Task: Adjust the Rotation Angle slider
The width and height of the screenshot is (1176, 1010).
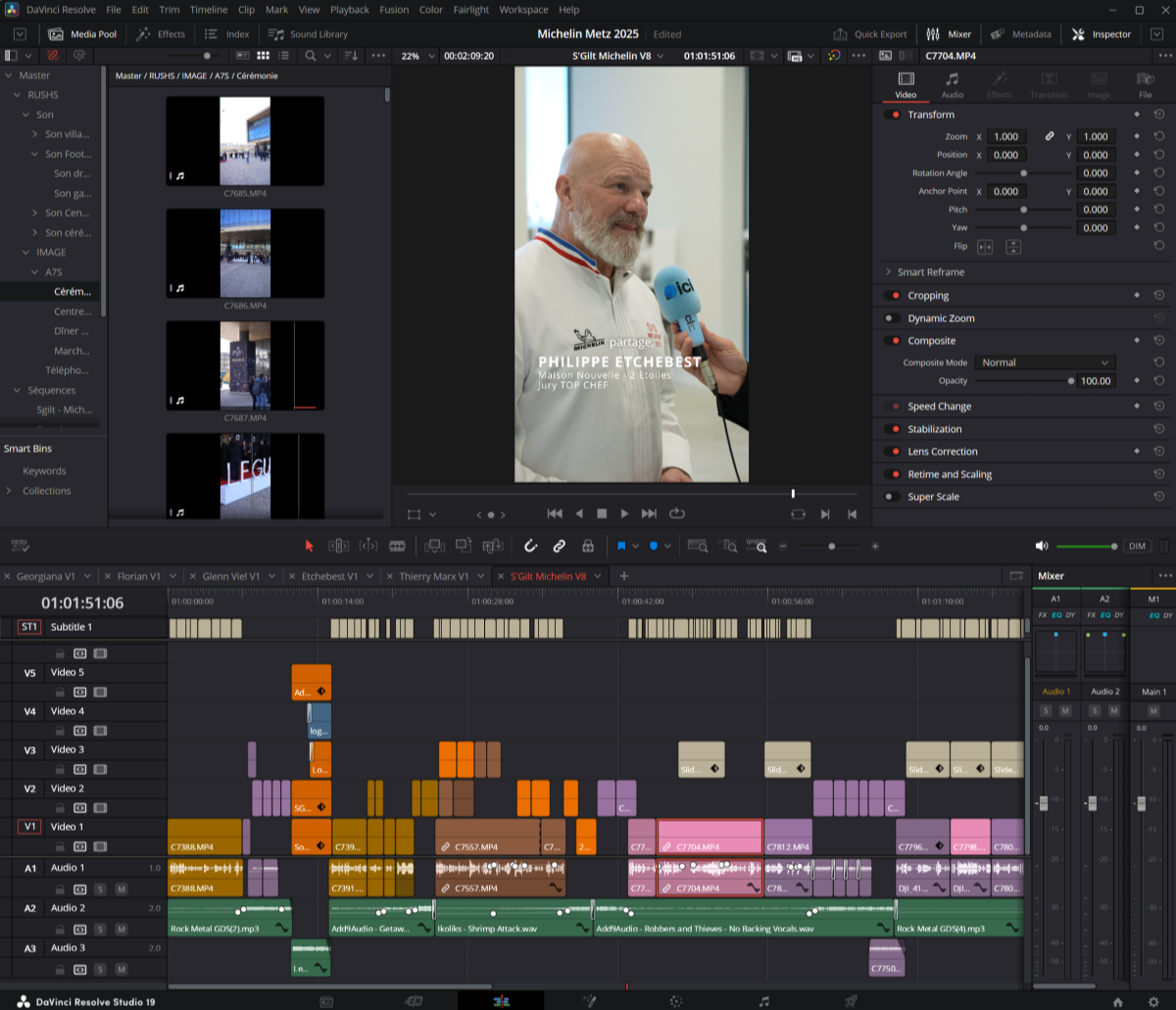Action: tap(1023, 172)
